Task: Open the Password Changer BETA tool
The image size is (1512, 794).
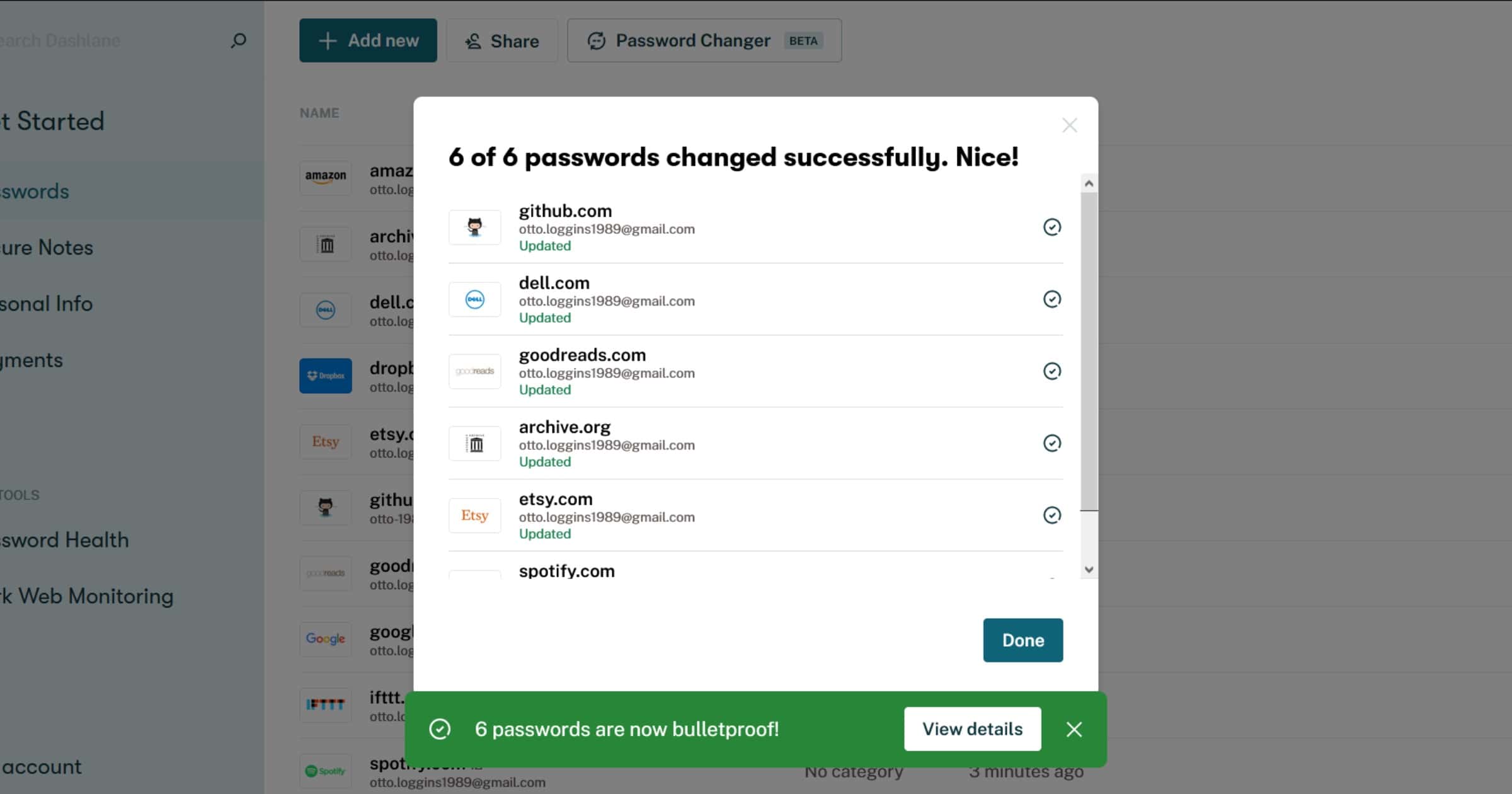Action: coord(704,41)
